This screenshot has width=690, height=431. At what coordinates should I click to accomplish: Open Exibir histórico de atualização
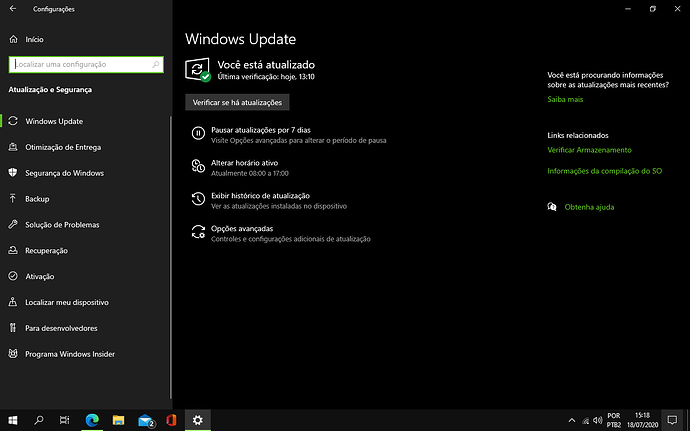(260, 195)
